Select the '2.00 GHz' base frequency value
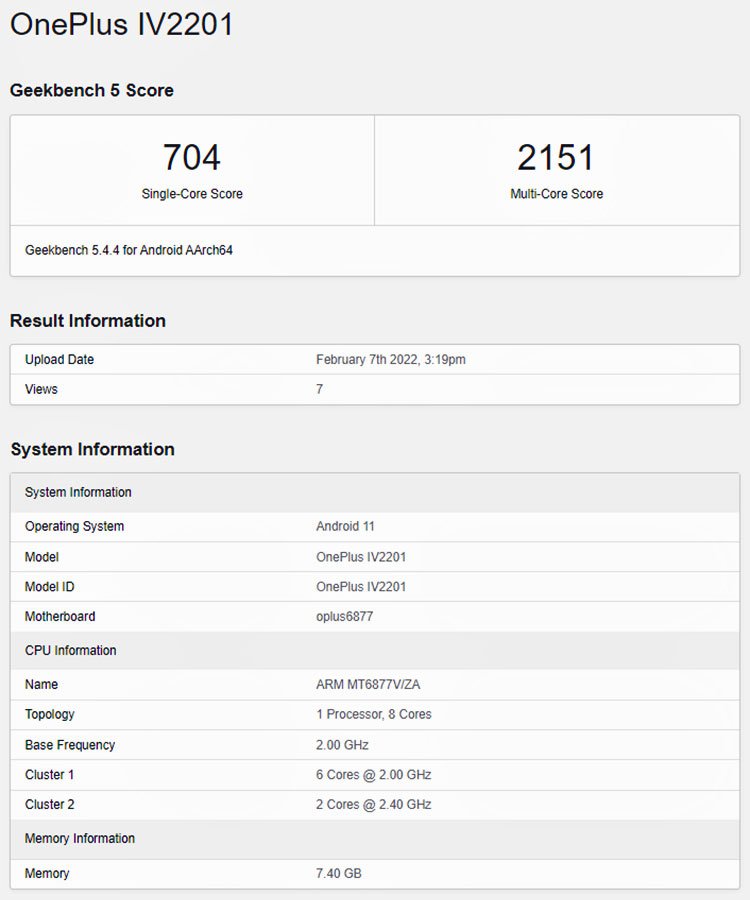 coord(342,745)
